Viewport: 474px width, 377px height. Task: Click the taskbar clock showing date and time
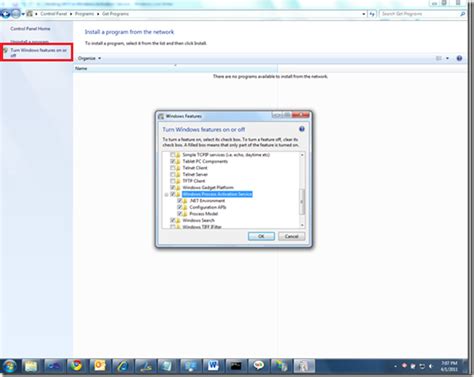click(449, 366)
